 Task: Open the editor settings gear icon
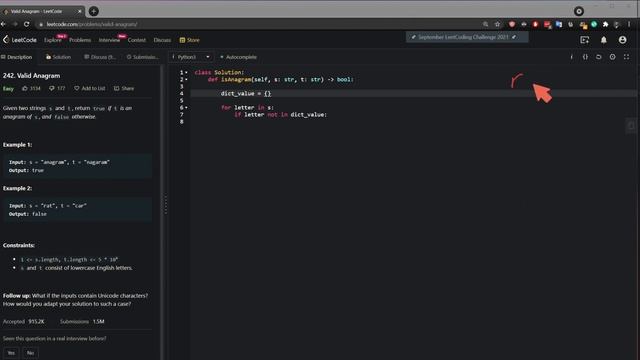tap(613, 57)
